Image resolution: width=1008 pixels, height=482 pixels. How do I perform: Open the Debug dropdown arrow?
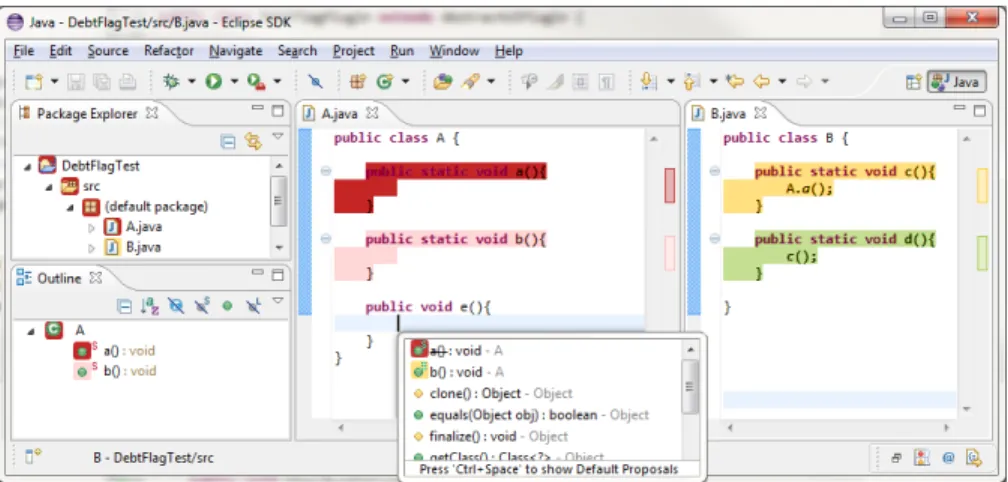point(192,82)
